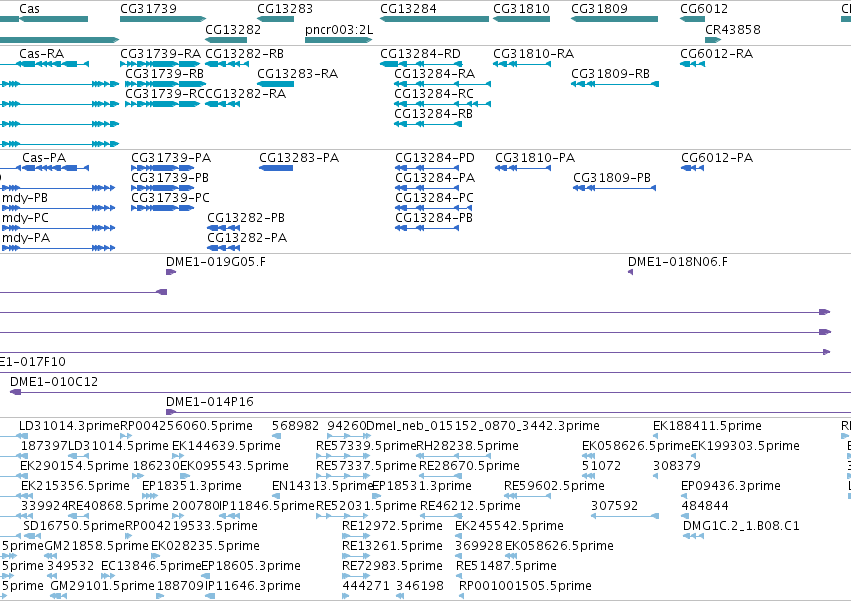Click the mdy-PC protein label
The image size is (851, 601).
[25, 218]
